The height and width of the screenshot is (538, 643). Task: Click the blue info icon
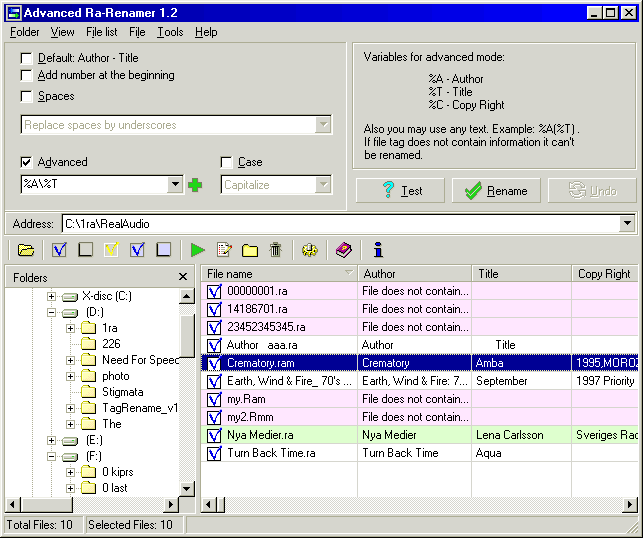[378, 250]
